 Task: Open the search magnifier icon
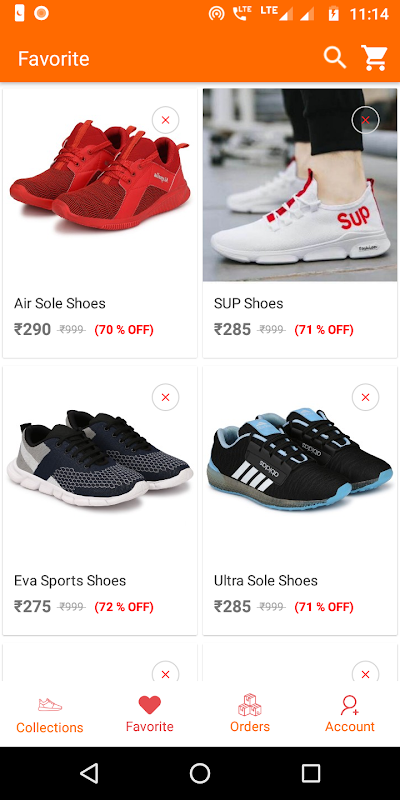pyautogui.click(x=335, y=58)
